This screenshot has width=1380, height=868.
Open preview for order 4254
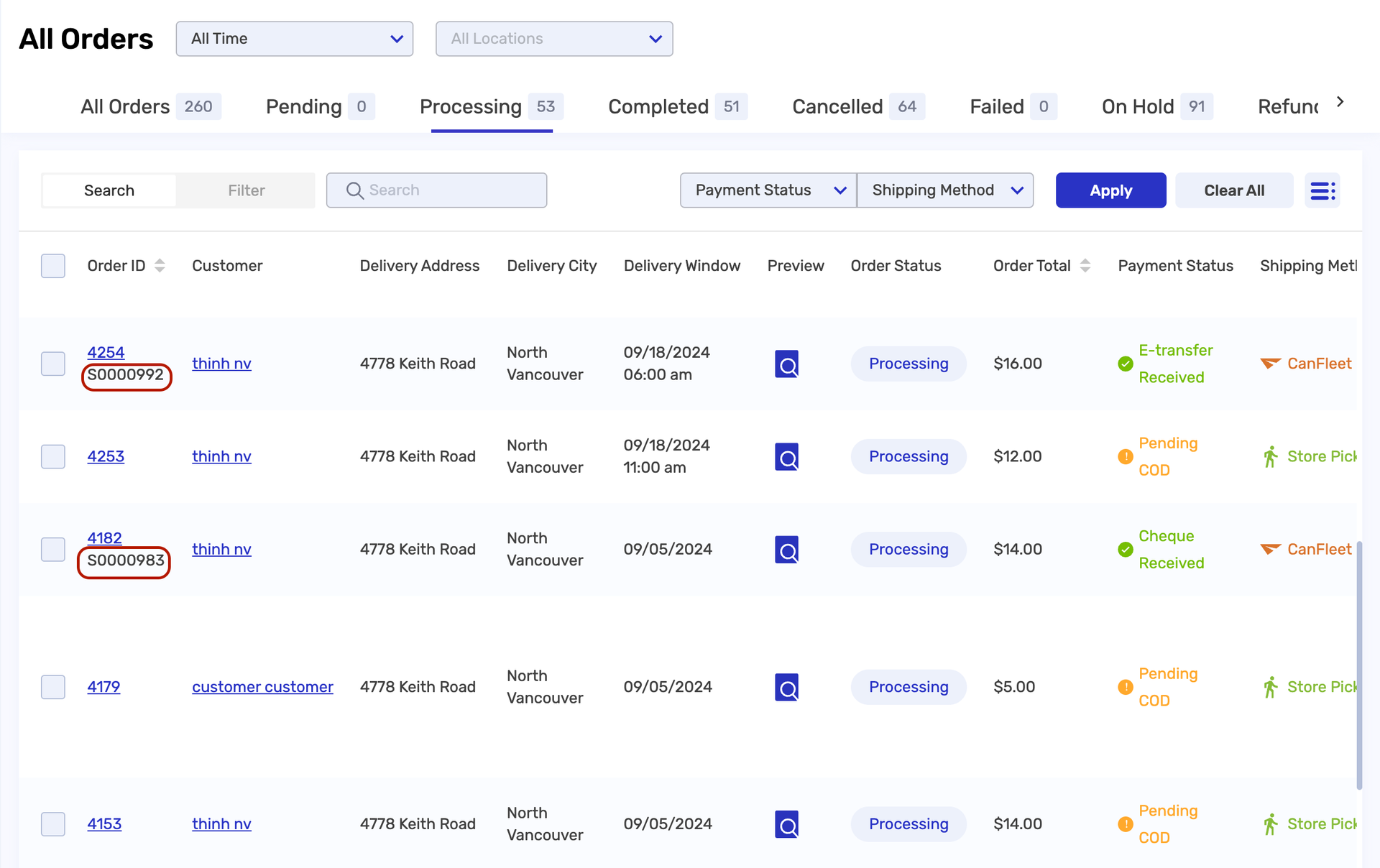point(786,364)
